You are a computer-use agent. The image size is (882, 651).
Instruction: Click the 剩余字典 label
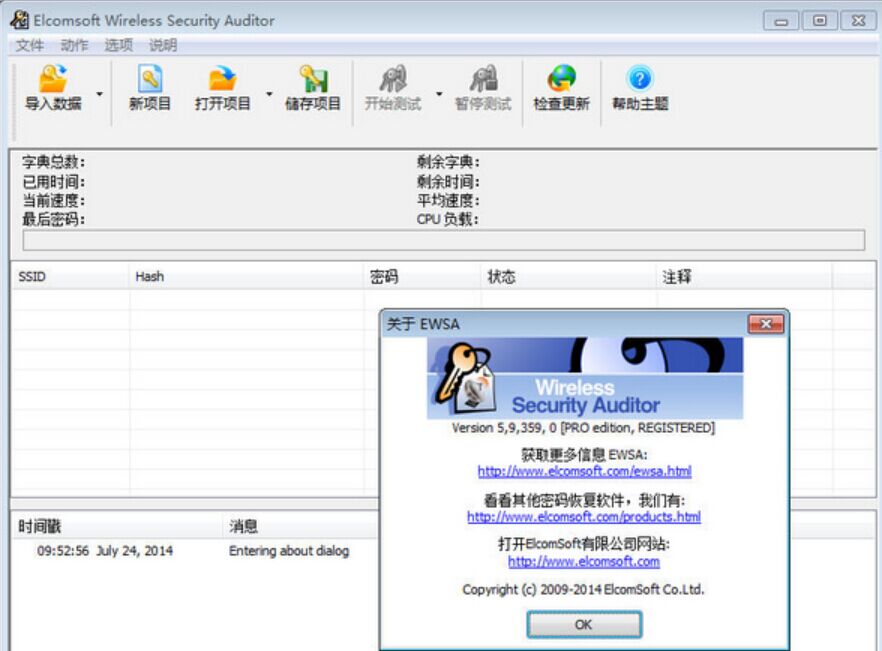coord(448,162)
